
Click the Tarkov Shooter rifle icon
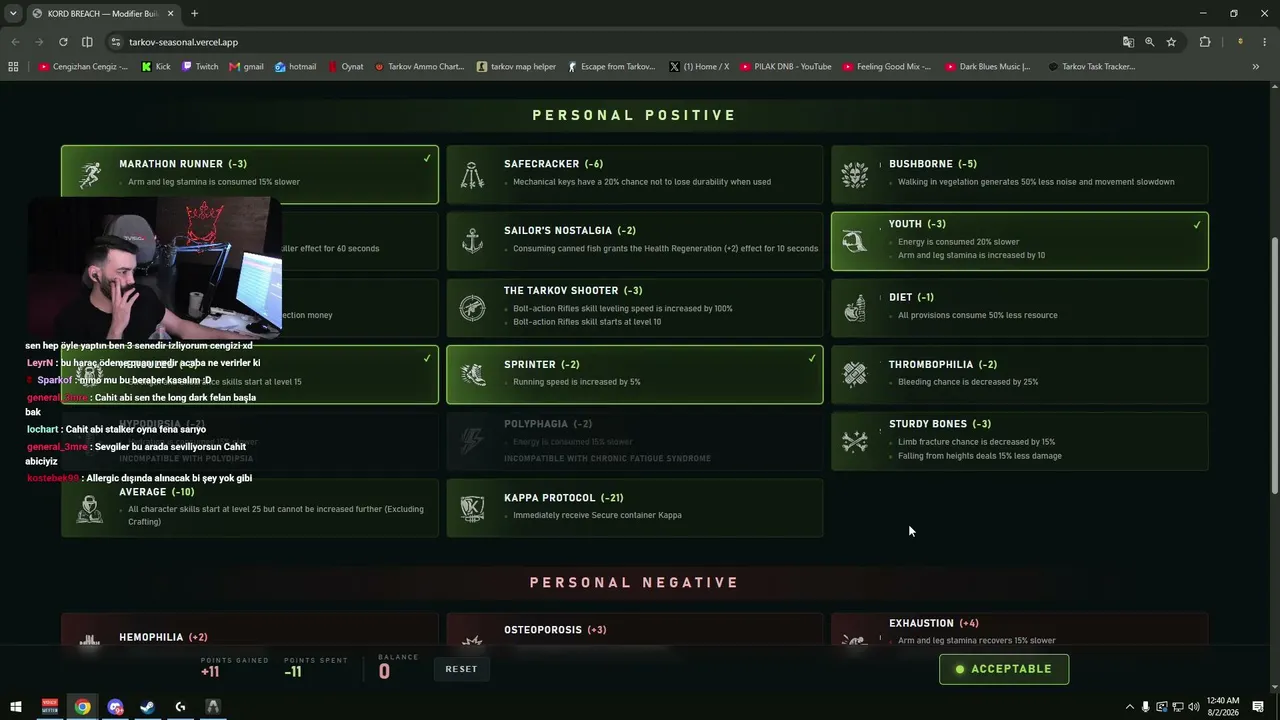pos(472,308)
